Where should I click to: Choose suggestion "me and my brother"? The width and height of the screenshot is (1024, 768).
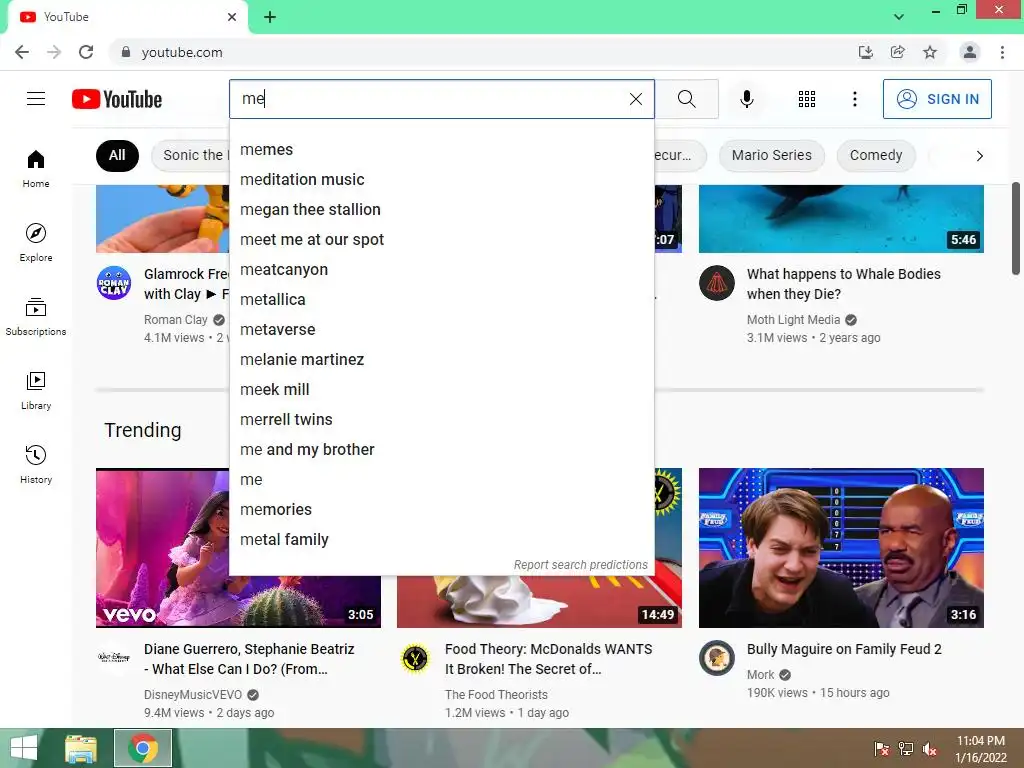[x=441, y=450]
